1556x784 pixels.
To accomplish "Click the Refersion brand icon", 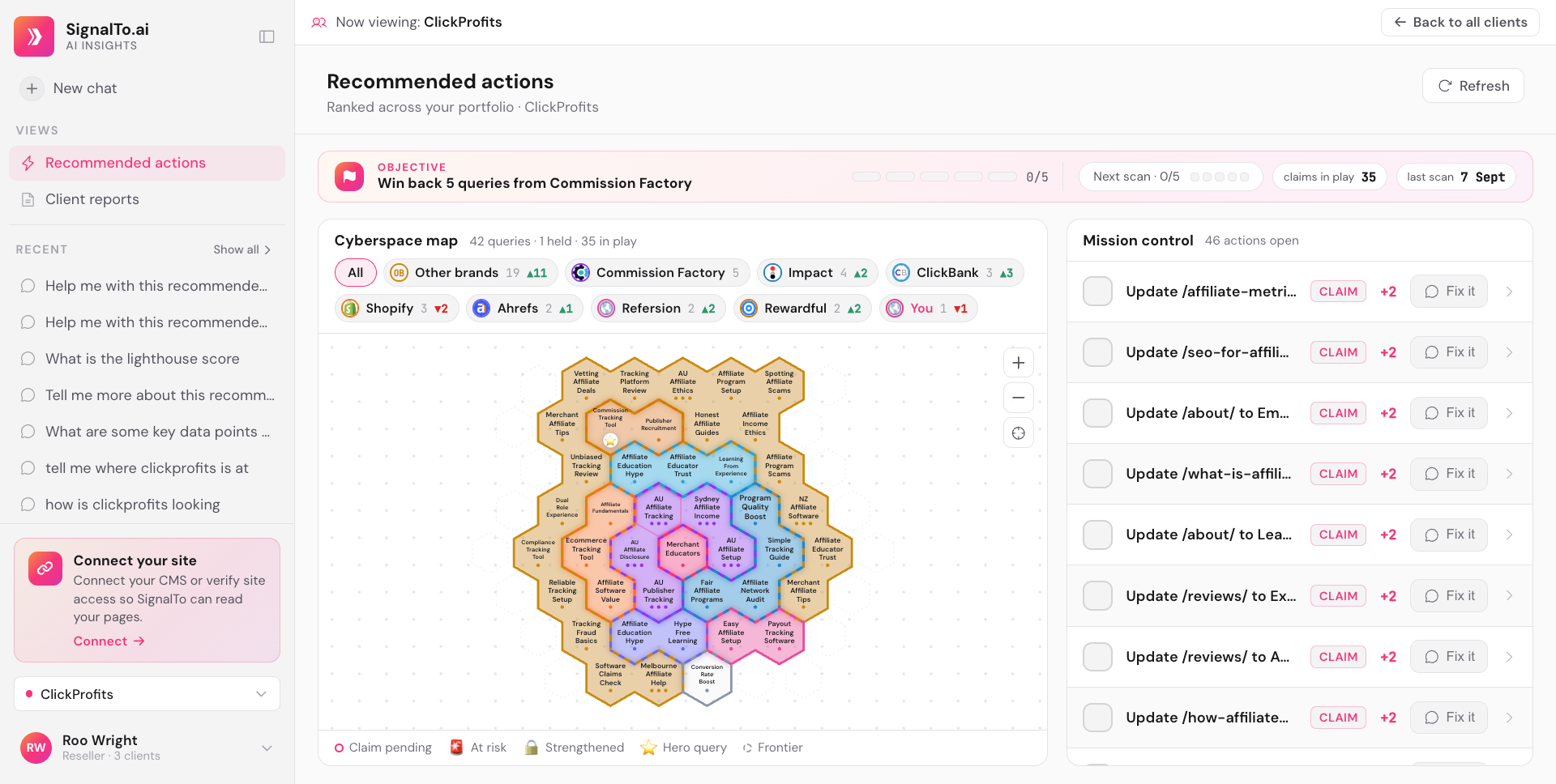I will point(606,309).
